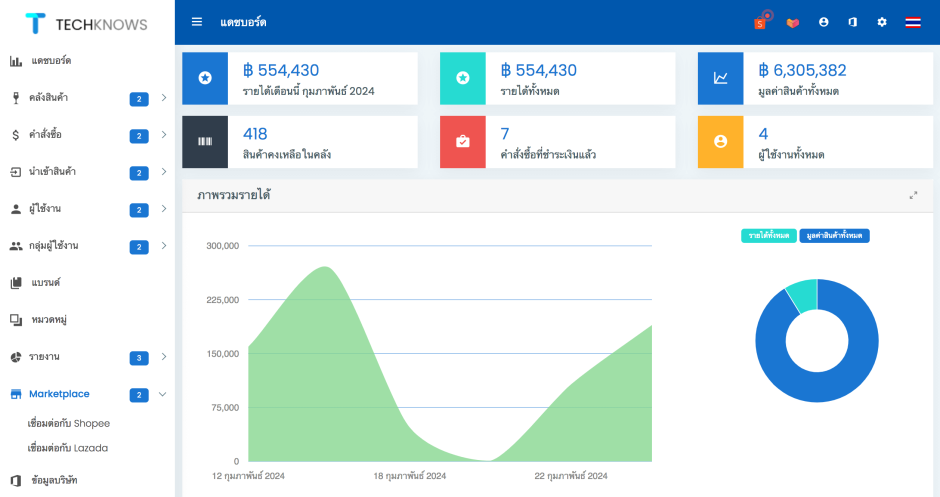Click the import icon beside นำเข้าสินค้า
The height and width of the screenshot is (497, 940).
click(16, 172)
